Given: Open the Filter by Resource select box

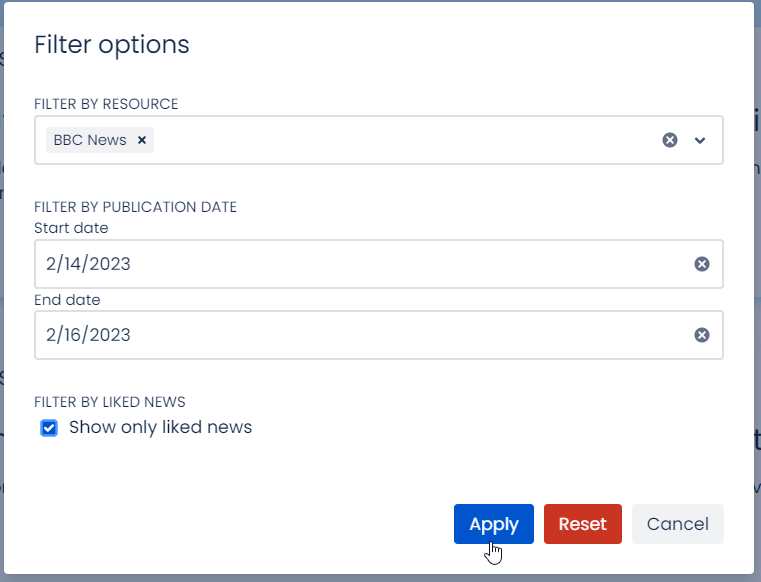Looking at the screenshot, I should click(x=400, y=140).
